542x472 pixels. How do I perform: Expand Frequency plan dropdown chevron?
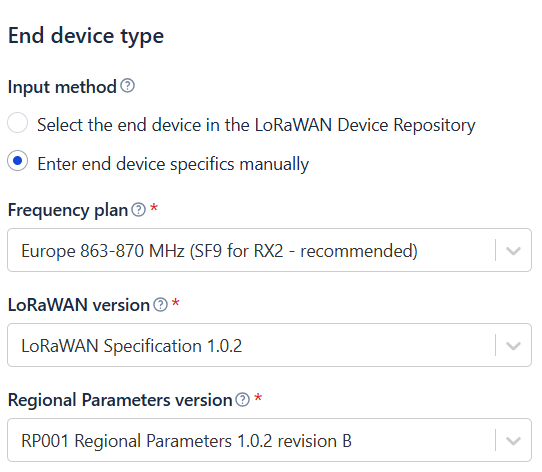(x=513, y=250)
